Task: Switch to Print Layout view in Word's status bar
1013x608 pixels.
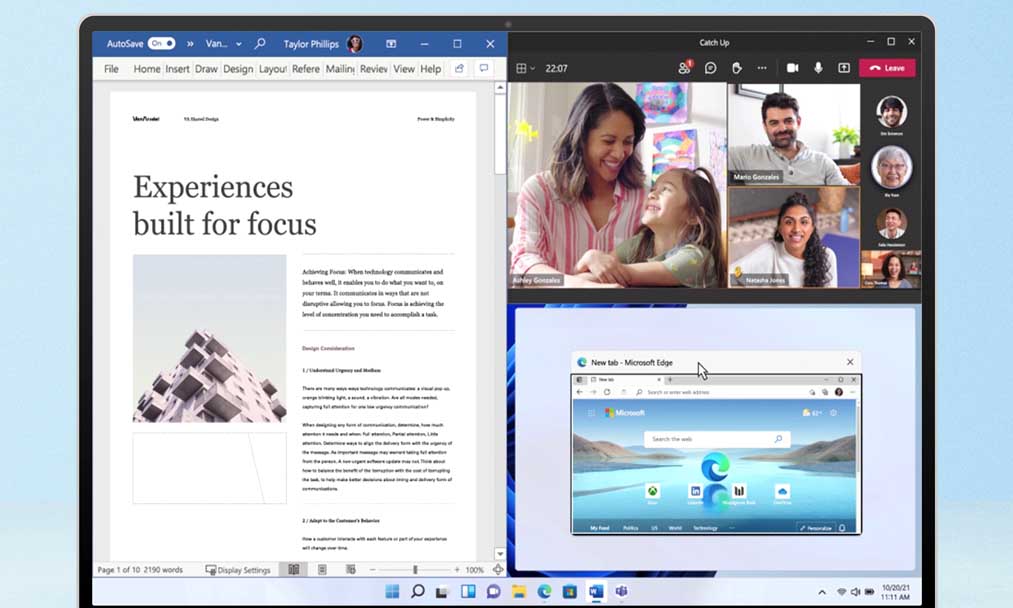Action: (x=322, y=569)
